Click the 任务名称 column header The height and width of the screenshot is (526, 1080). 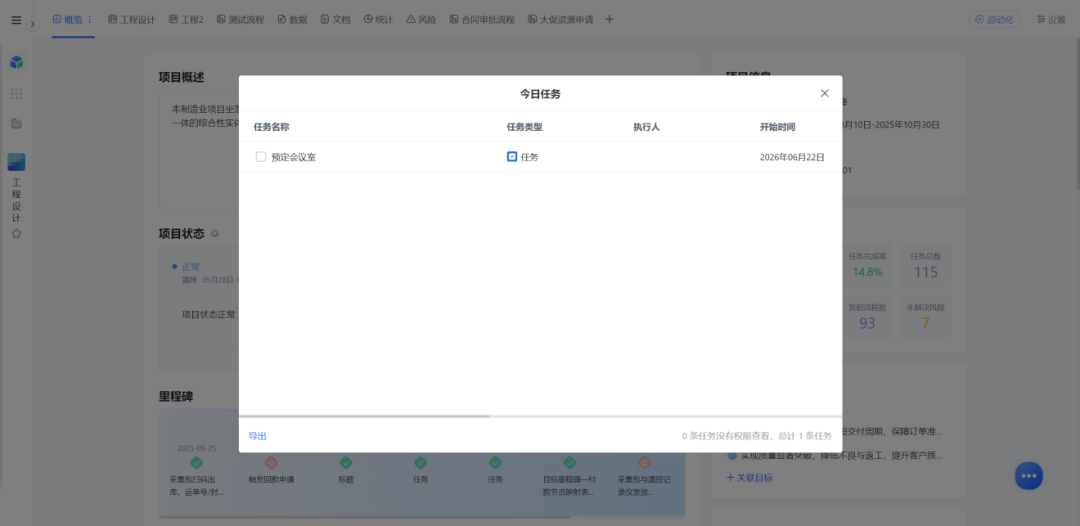click(x=271, y=127)
